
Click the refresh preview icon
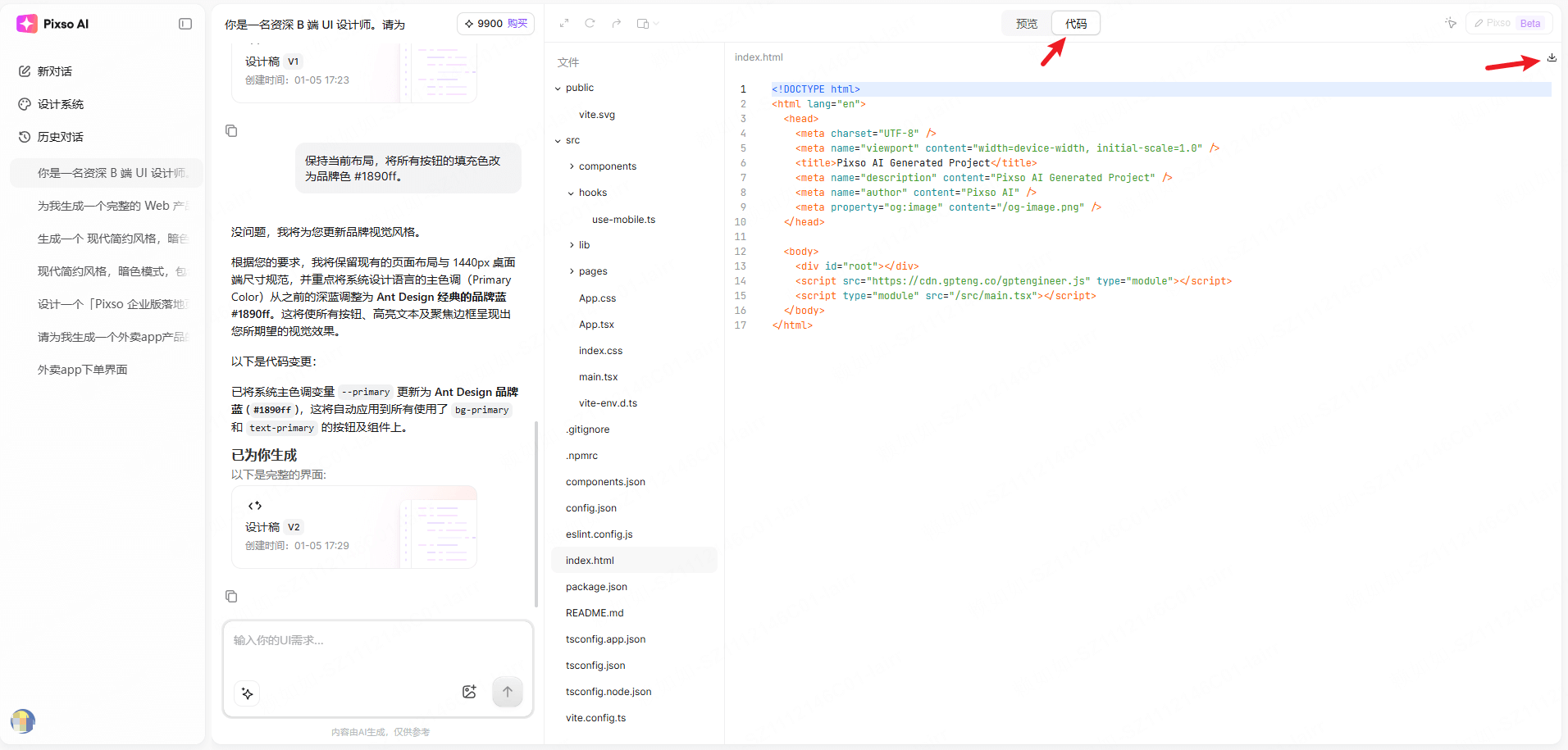pyautogui.click(x=590, y=24)
